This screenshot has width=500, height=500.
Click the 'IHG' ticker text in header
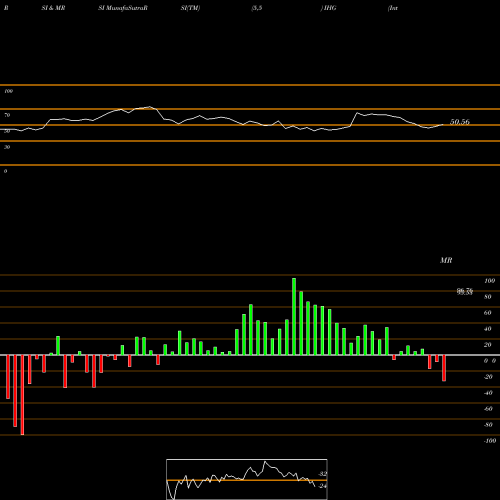[330, 8]
